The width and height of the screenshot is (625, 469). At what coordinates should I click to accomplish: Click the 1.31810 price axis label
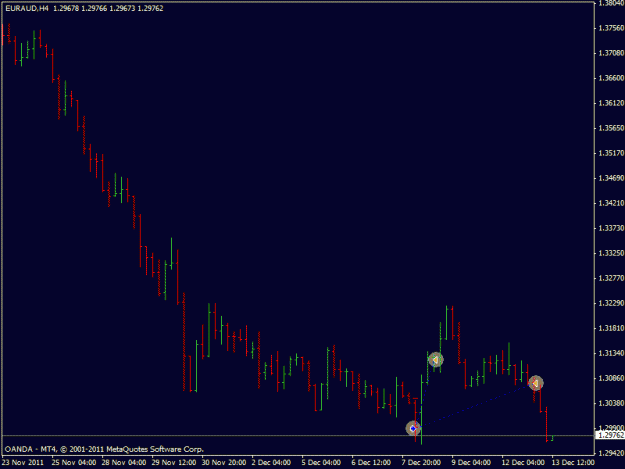click(611, 328)
